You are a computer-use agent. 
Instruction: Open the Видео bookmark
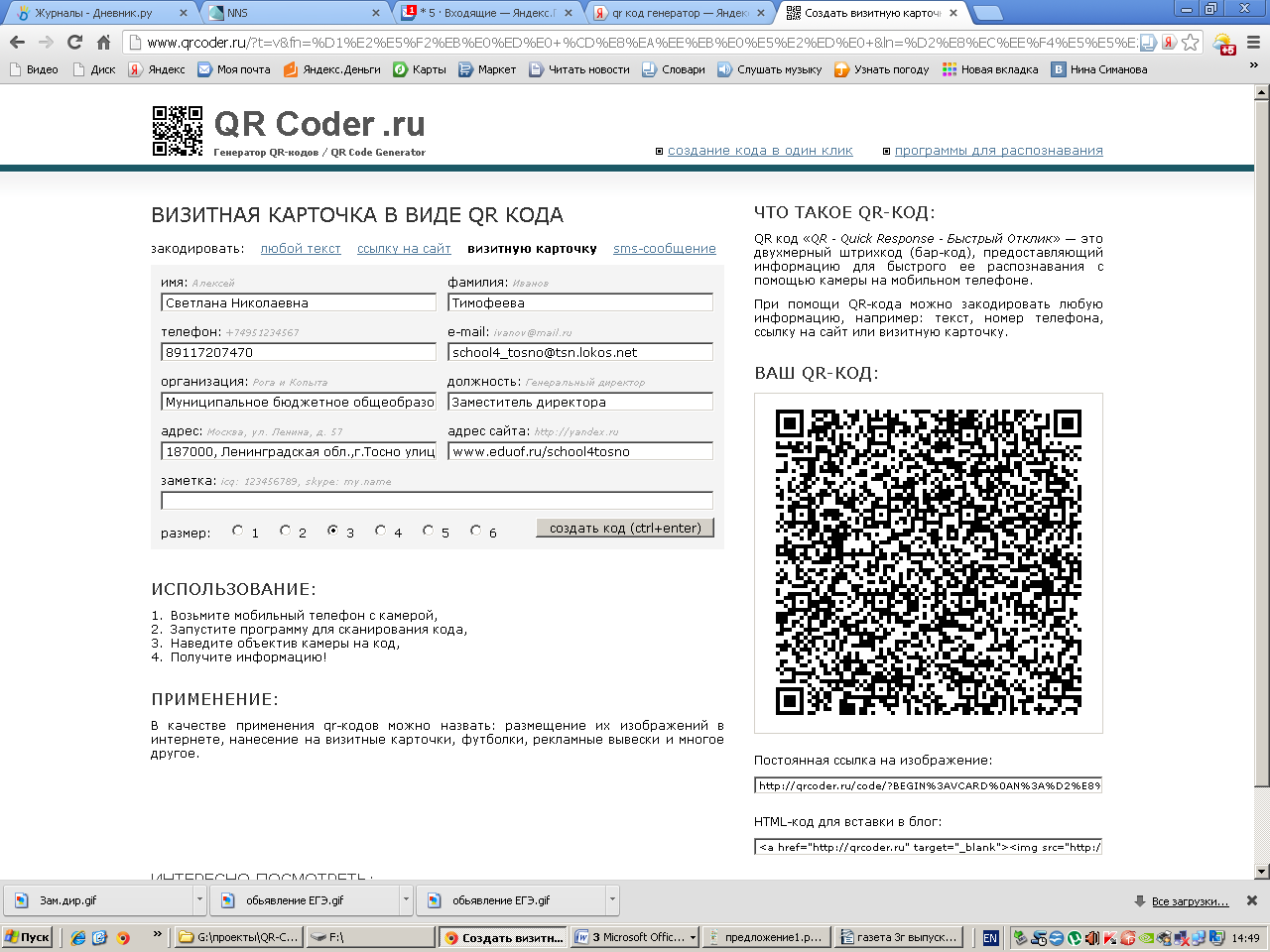(x=34, y=69)
